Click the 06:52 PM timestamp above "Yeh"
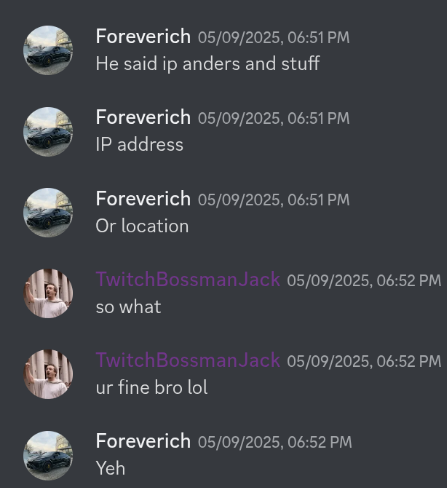Viewport: 447px width, 488px height. click(x=275, y=442)
